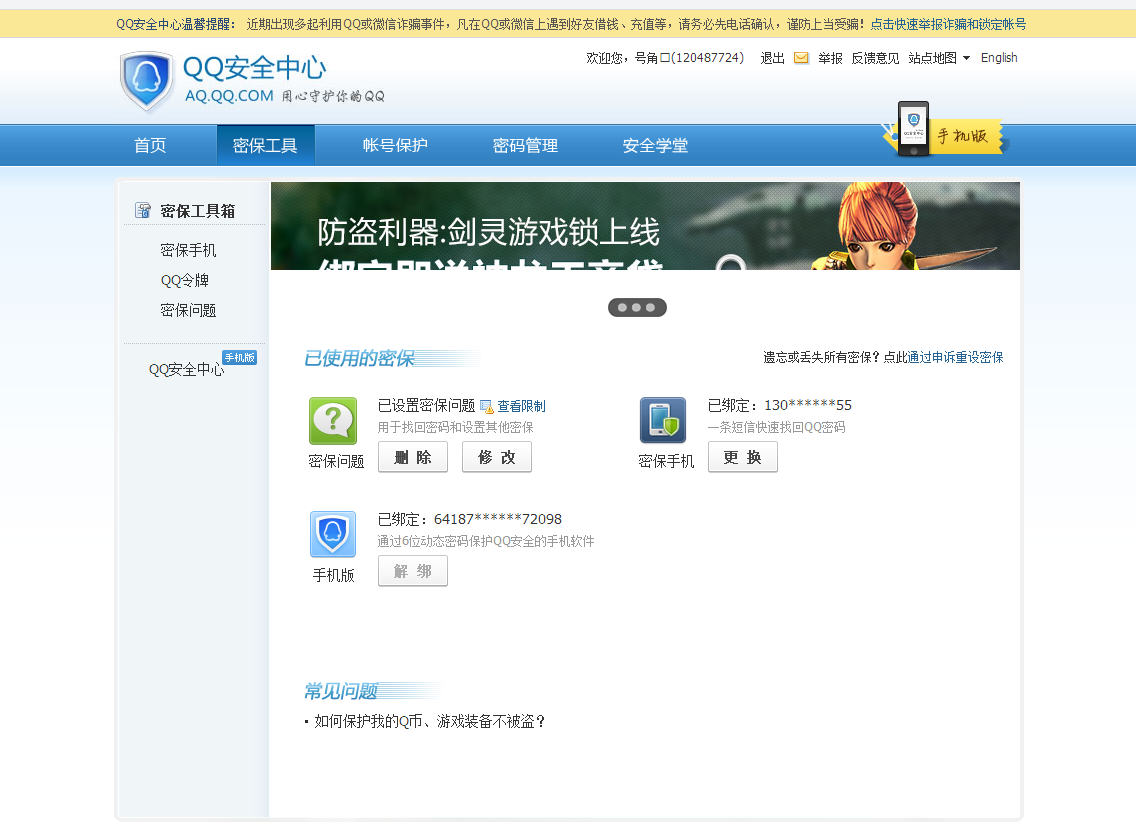Click the AQ.QQ.COM site title text
The width and height of the screenshot is (1136, 830).
click(x=229, y=96)
